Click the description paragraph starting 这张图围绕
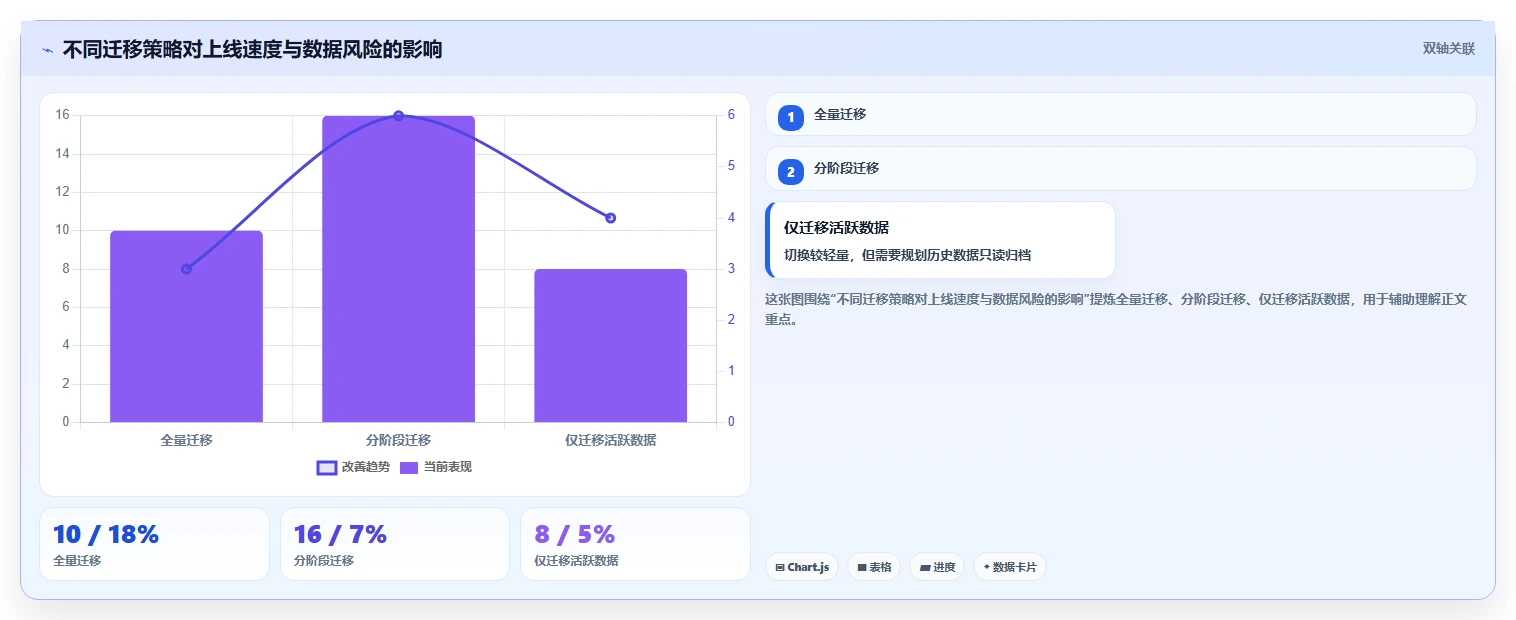 1115,309
